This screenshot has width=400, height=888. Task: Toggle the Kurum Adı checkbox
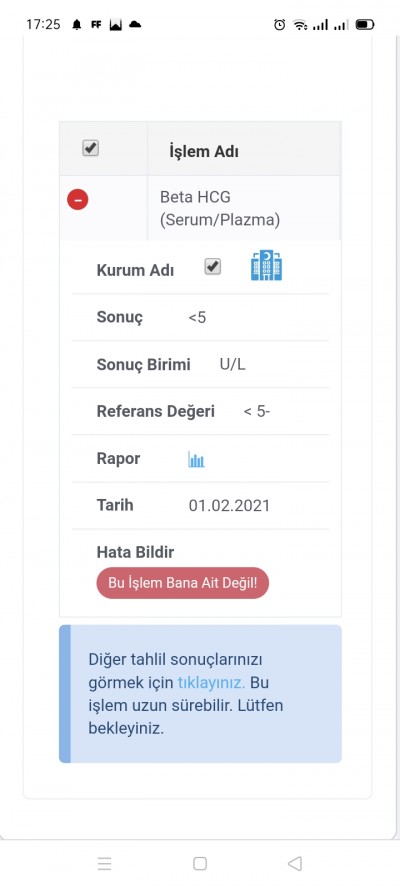213,267
